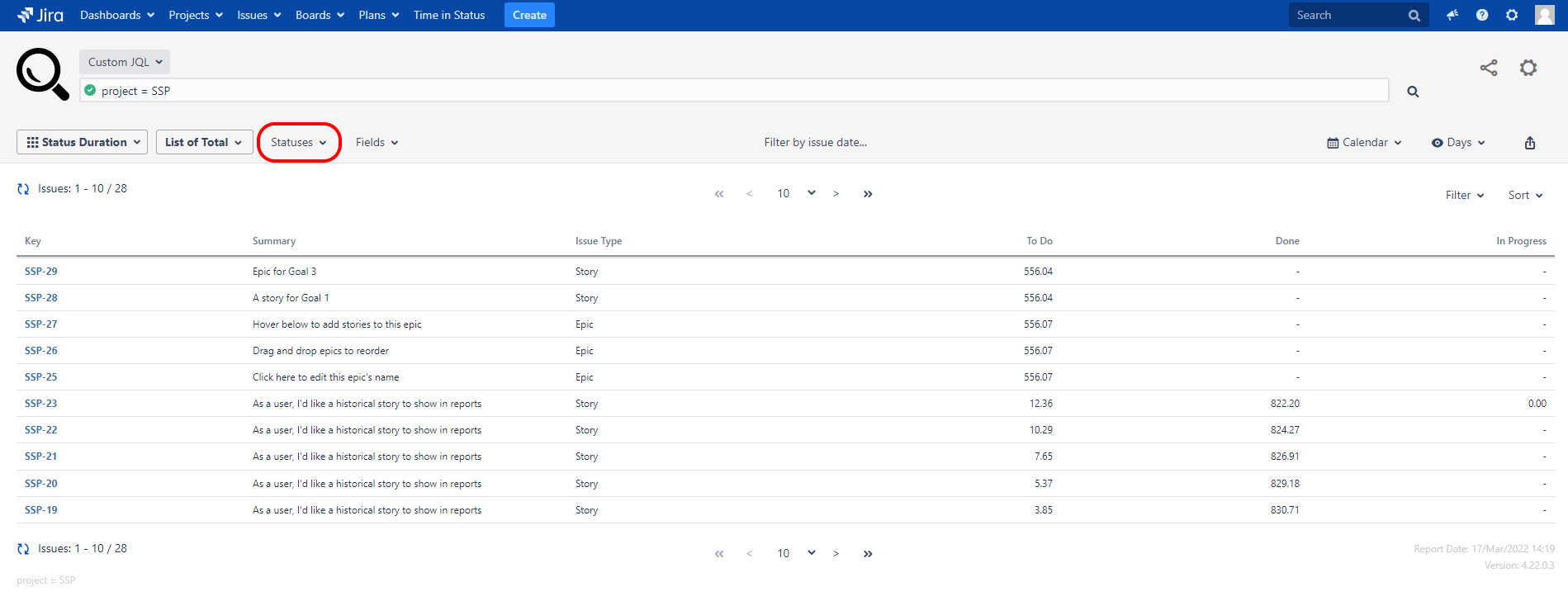Screen dimensions: 1568x601
Task: Open the Days view format dropdown
Action: point(1457,143)
